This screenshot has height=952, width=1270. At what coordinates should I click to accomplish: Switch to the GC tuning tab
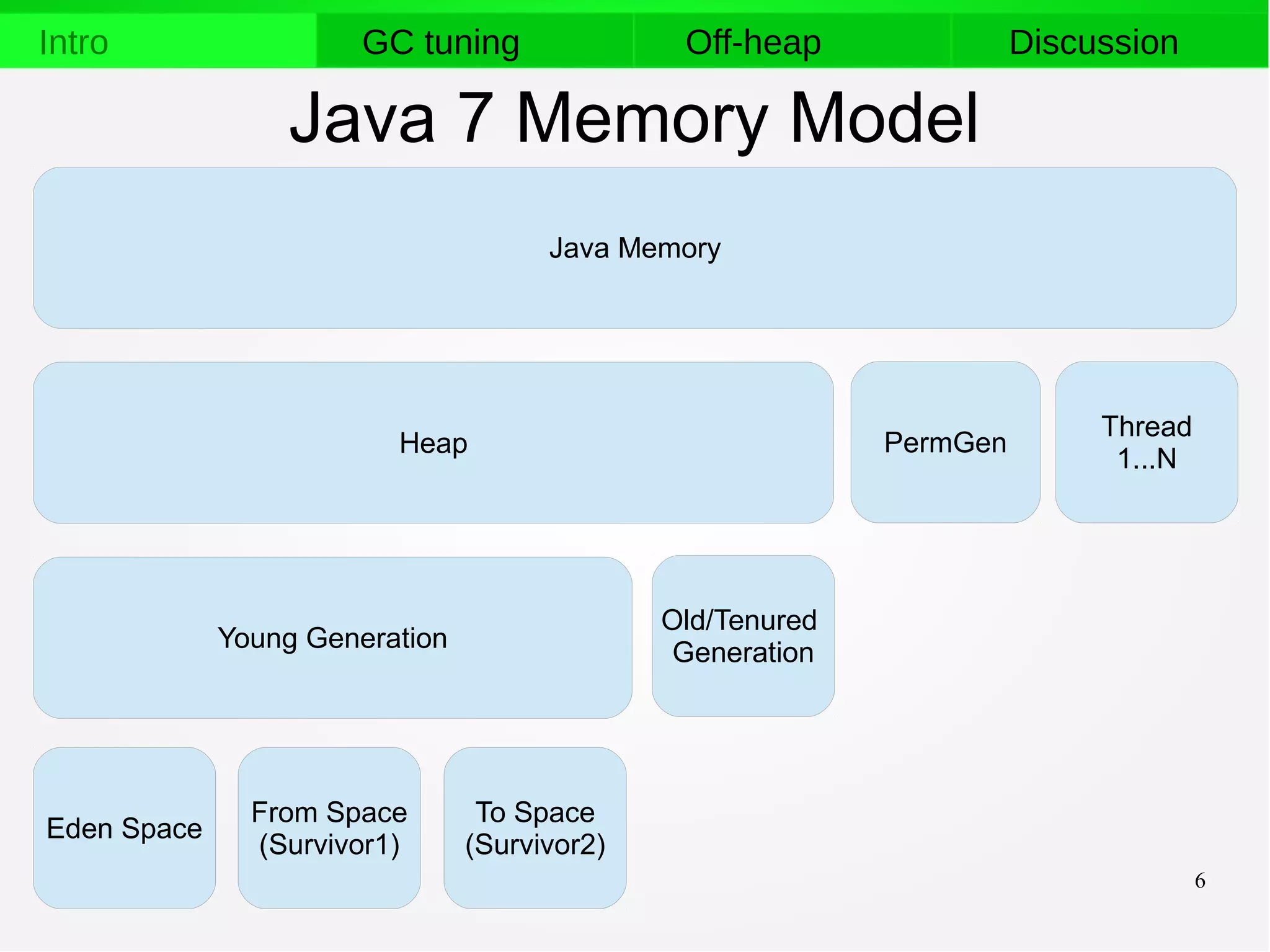440,42
